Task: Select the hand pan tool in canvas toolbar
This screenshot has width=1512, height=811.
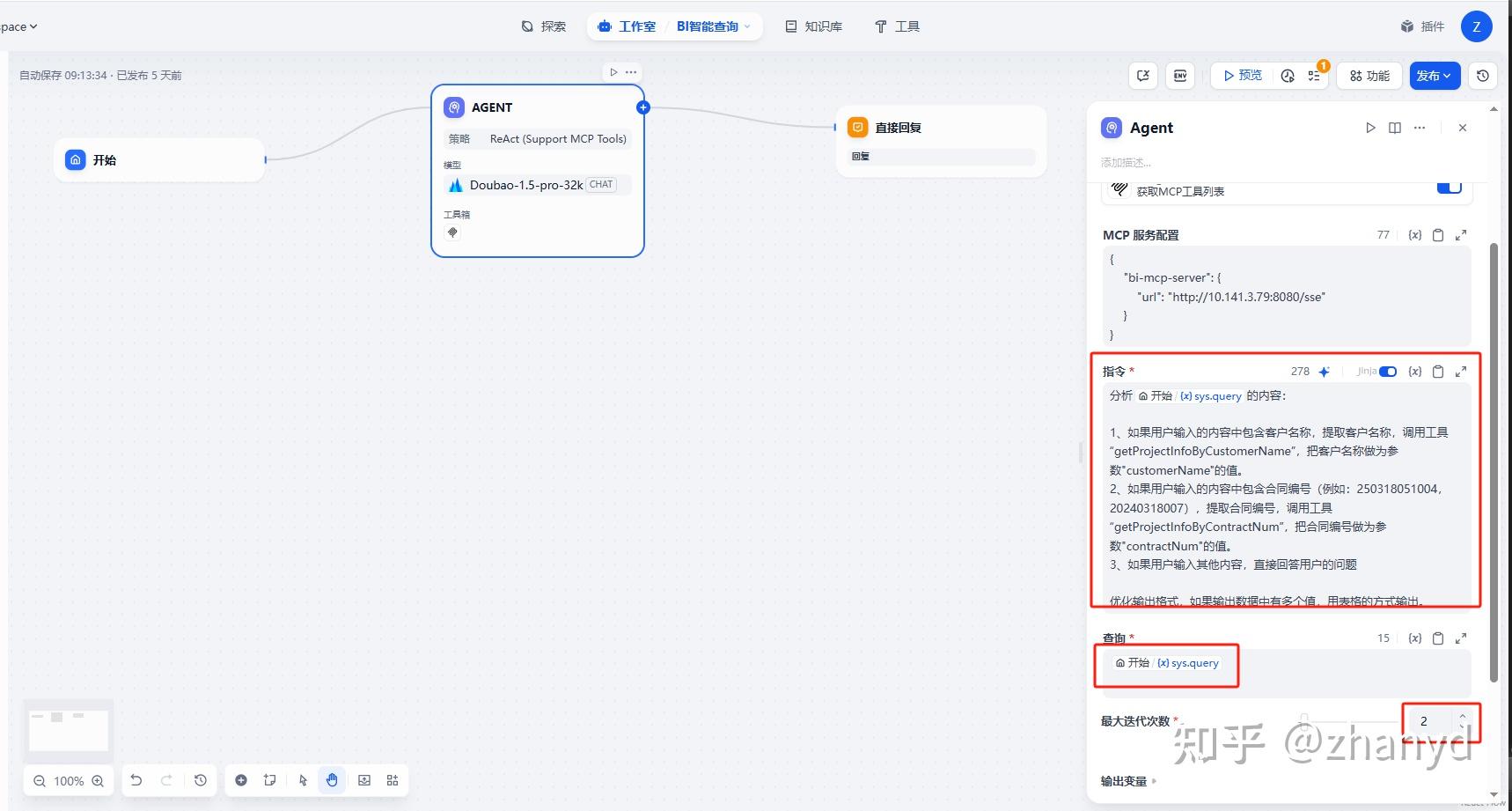Action: pyautogui.click(x=332, y=780)
